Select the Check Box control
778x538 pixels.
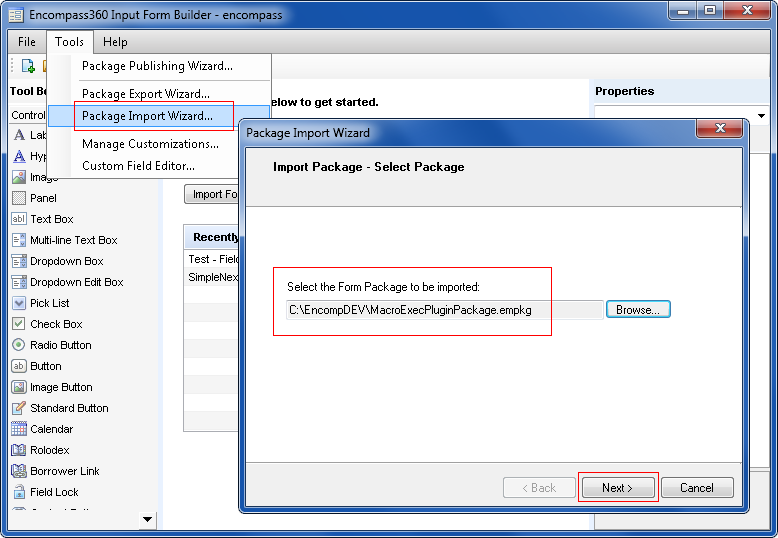56,324
